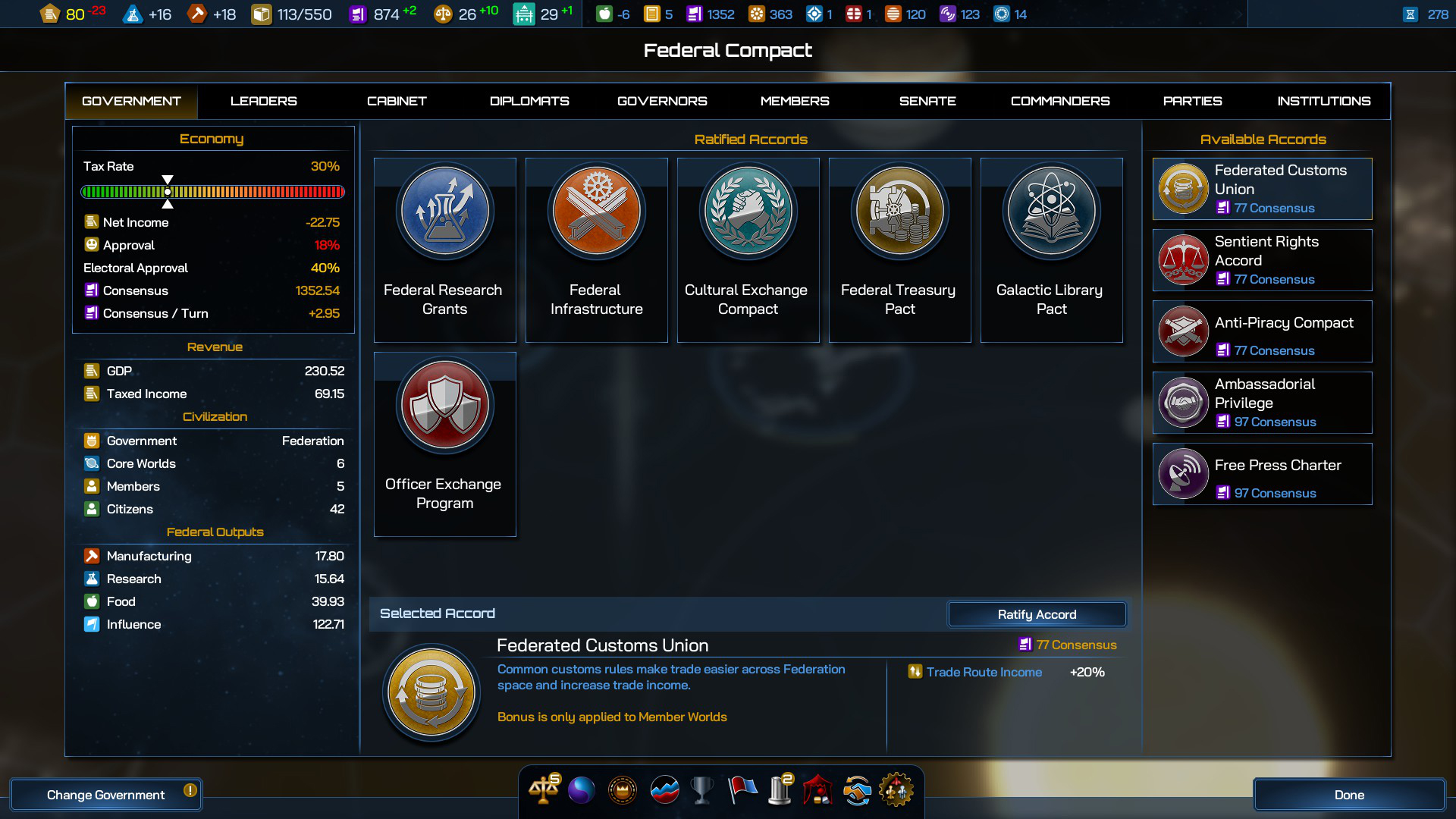Screen dimensions: 1456x819
Task: Select the Ambassadorial Privilege accord
Action: click(1263, 403)
